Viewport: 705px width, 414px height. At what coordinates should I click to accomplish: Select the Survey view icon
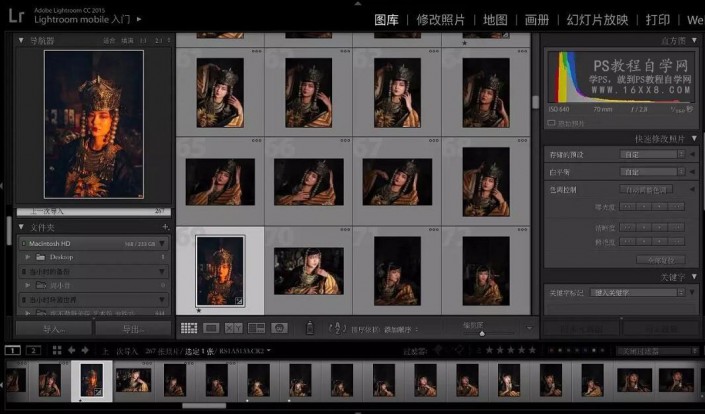pyautogui.click(x=256, y=327)
